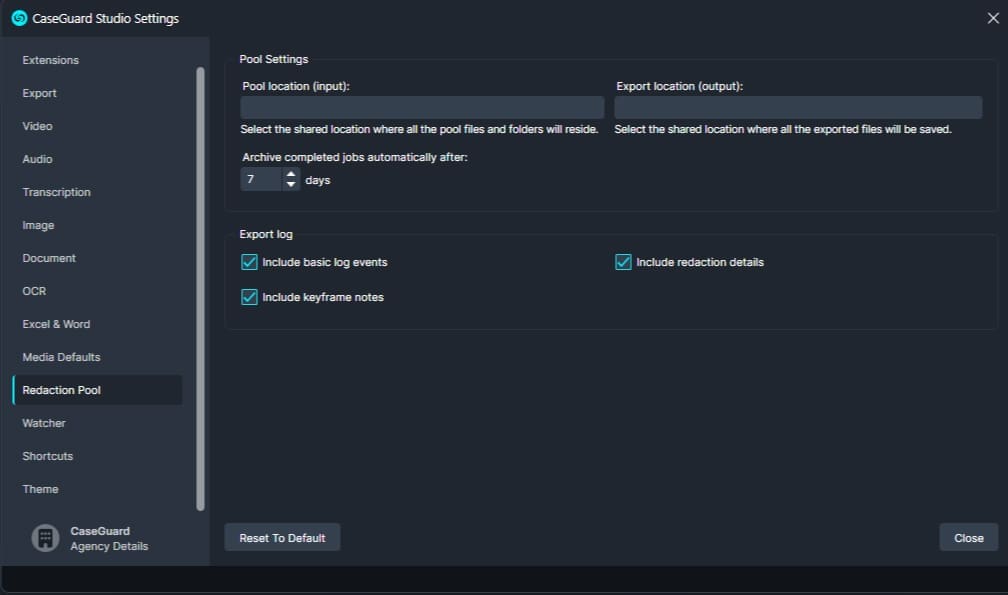Go to the Video settings page
The height and width of the screenshot is (595, 1008).
pos(37,126)
